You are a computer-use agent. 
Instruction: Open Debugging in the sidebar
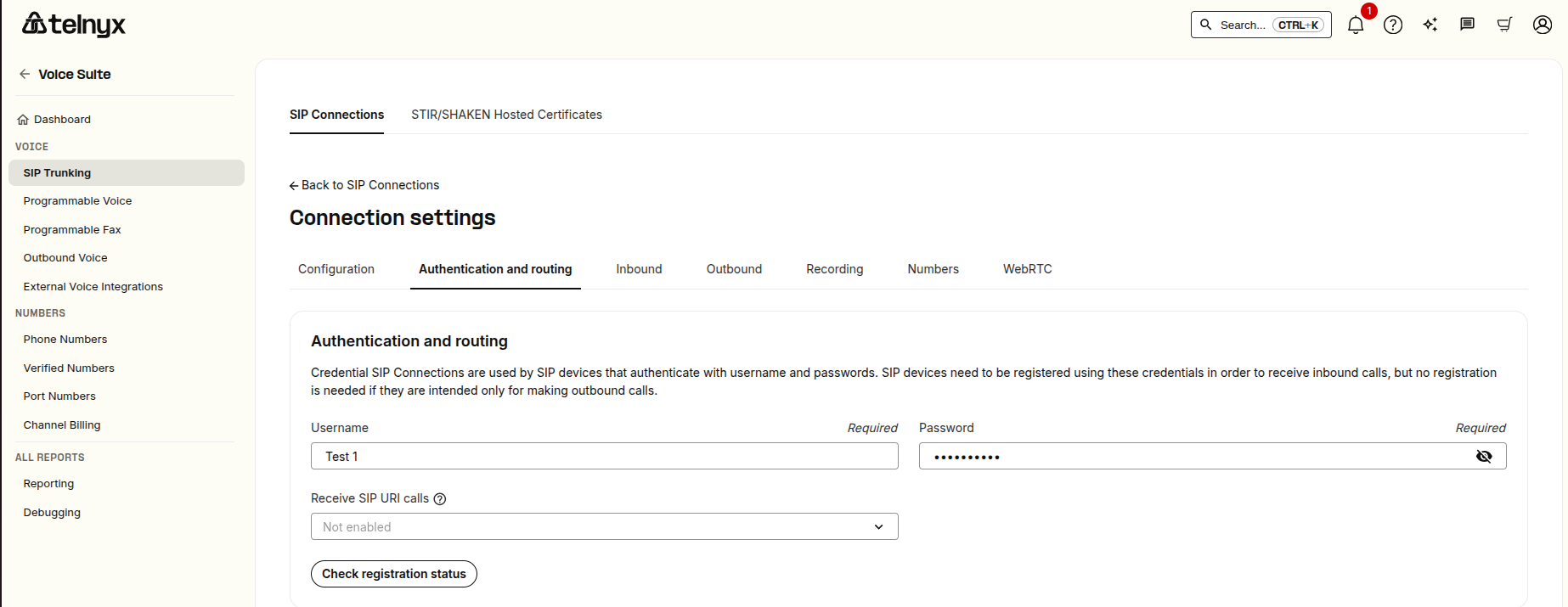(52, 513)
